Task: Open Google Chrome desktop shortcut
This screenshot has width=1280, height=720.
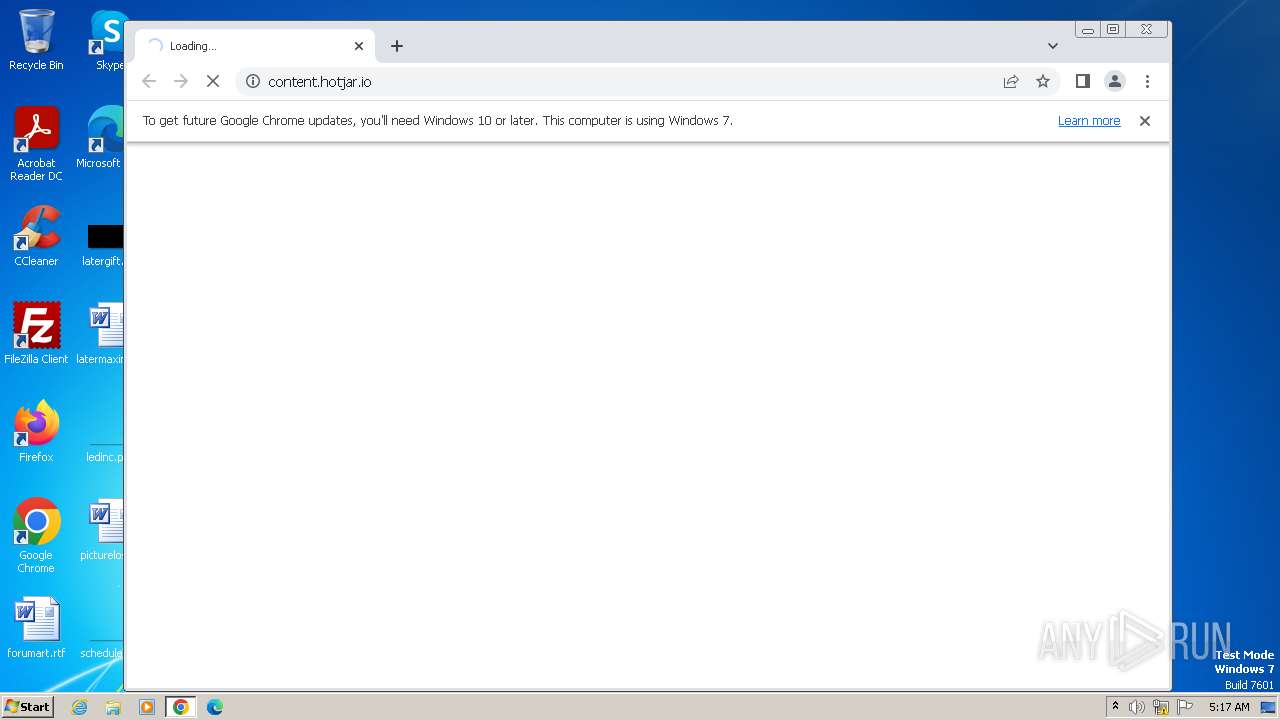Action: tap(36, 536)
